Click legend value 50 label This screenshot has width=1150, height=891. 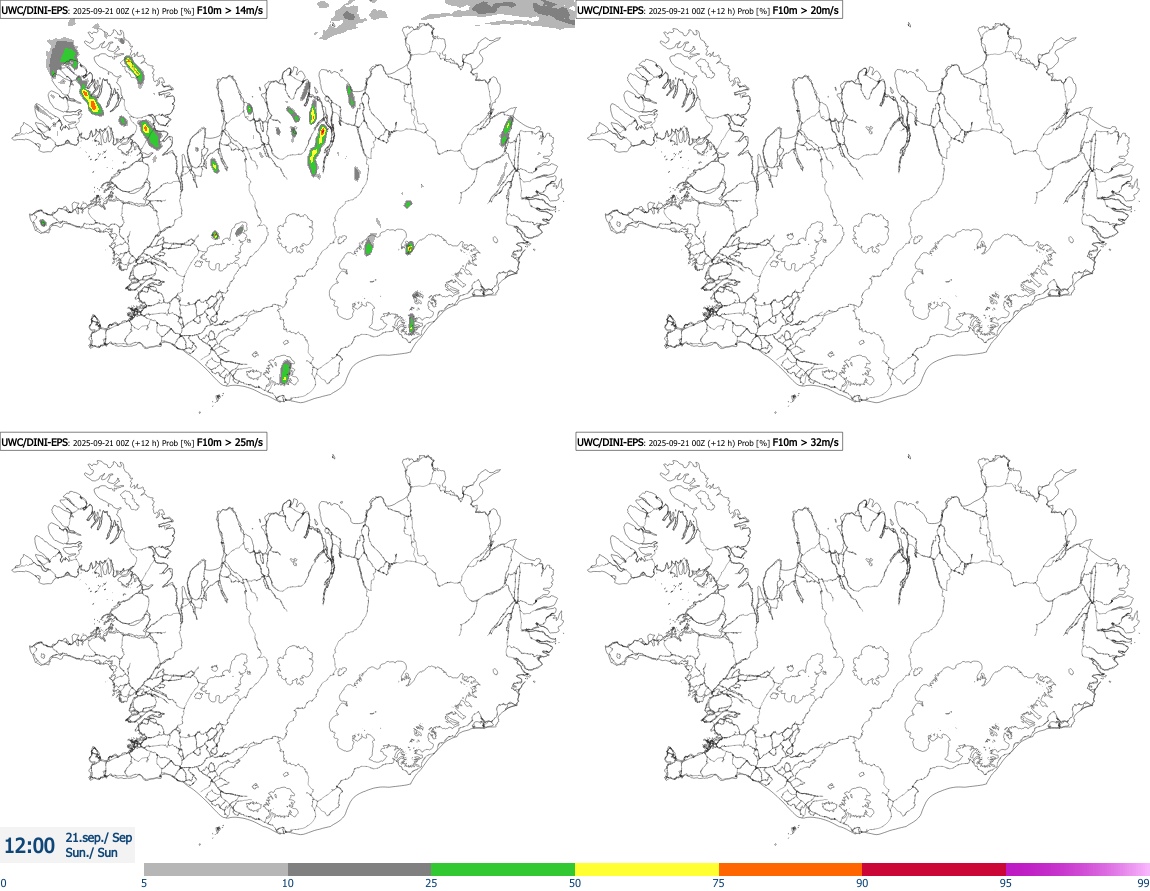(x=575, y=884)
